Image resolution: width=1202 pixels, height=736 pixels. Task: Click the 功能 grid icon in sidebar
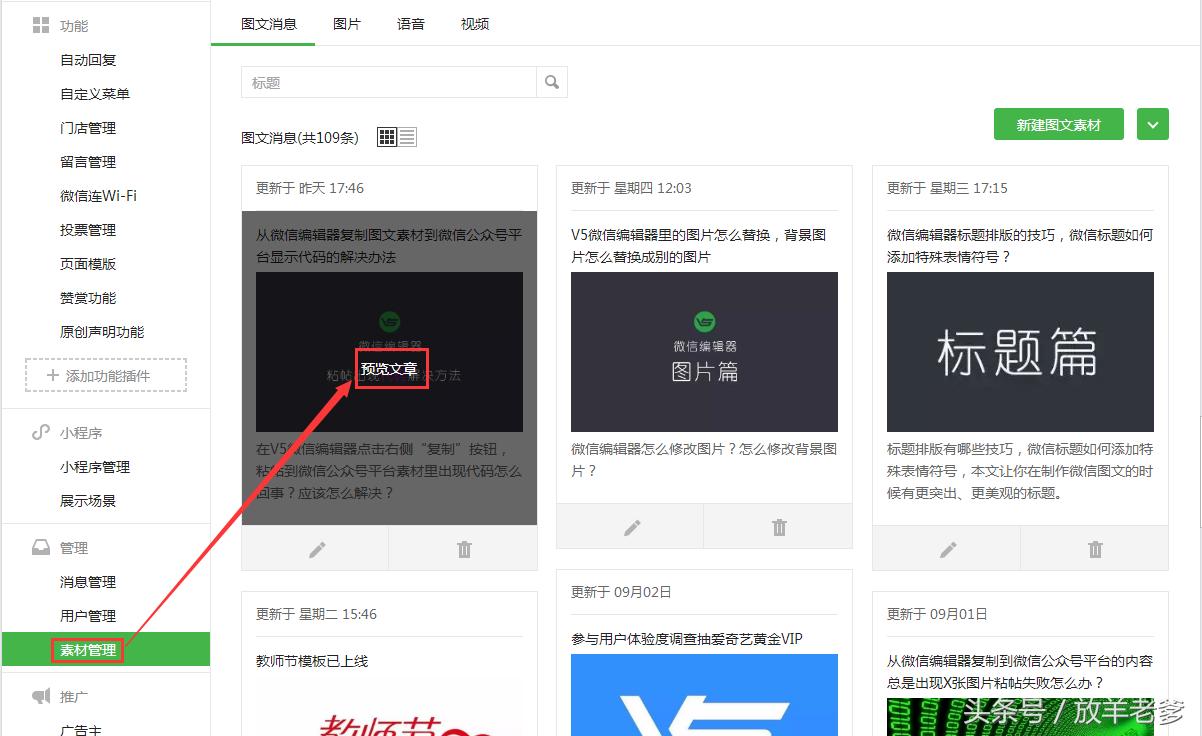[x=40, y=25]
